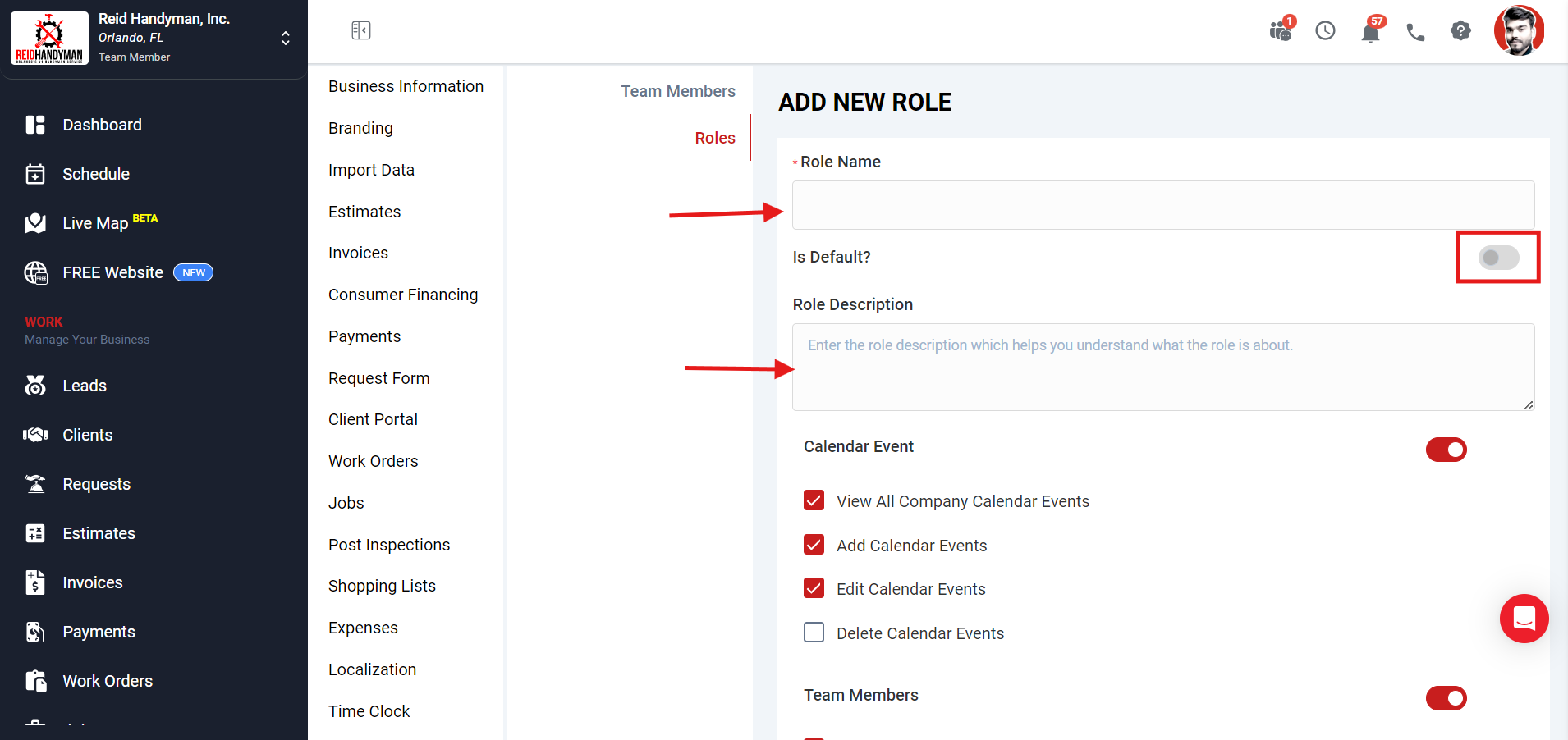Screen dimensions: 1568x740
Task: Disable the Calendar Event toggle
Action: pos(1446,450)
